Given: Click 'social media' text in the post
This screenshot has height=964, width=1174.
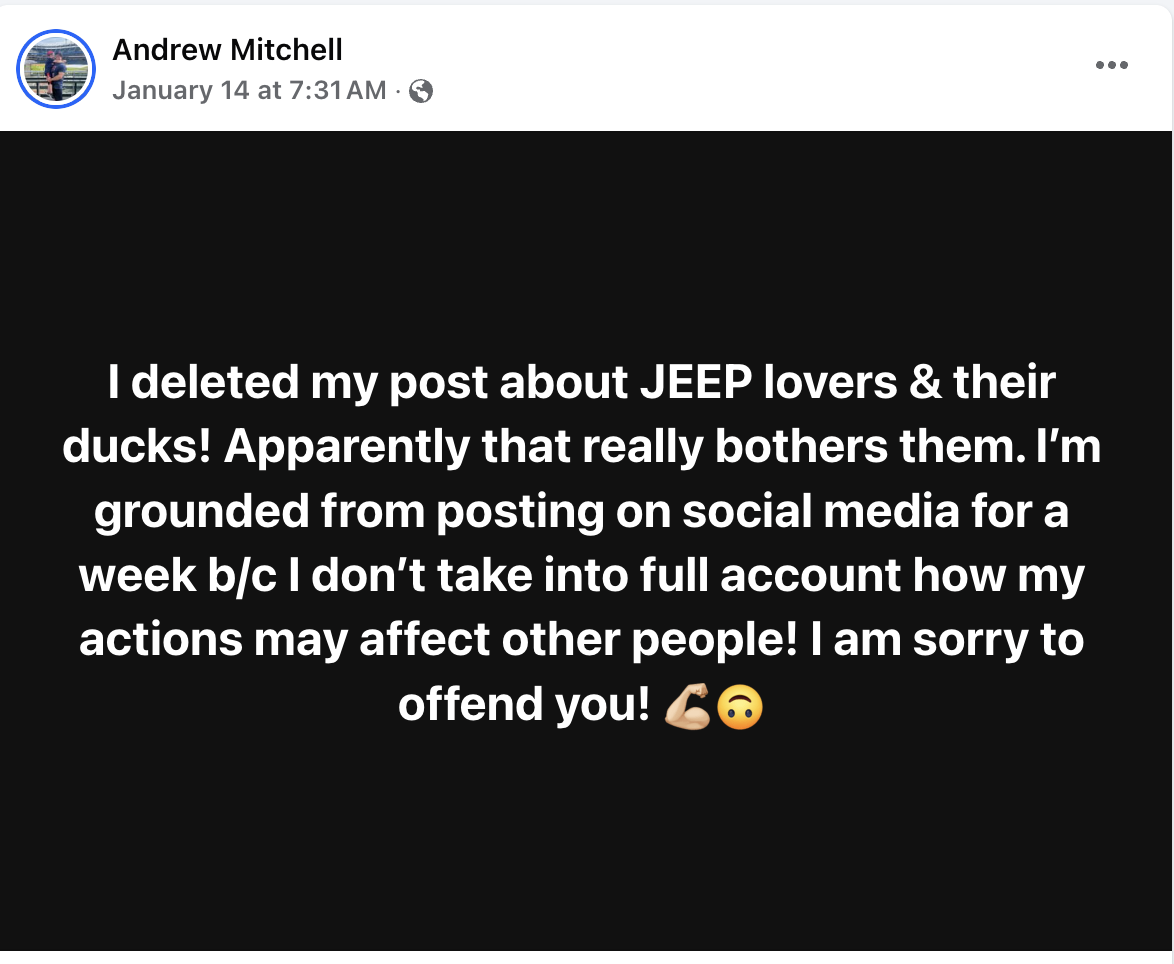Looking at the screenshot, I should click(x=821, y=511).
